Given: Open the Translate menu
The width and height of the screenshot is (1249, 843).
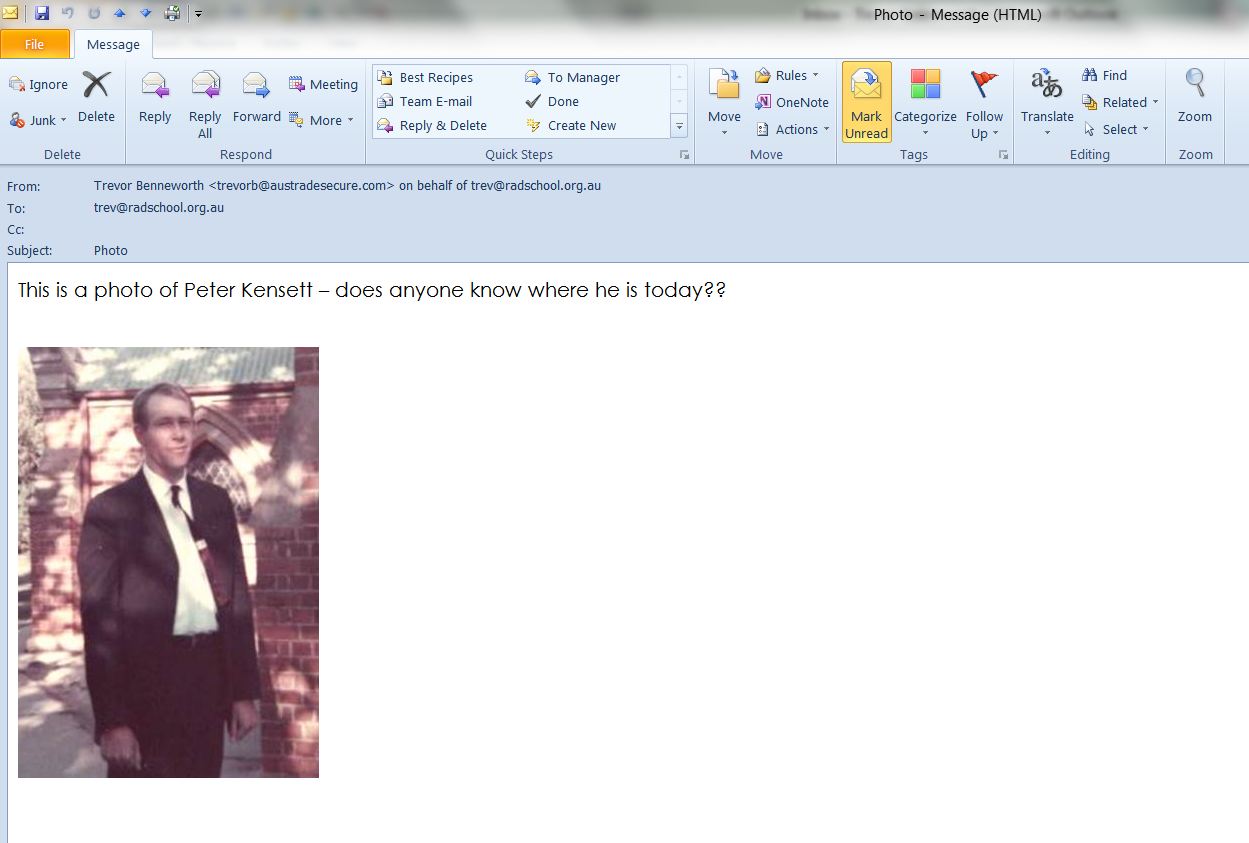Looking at the screenshot, I should tap(1047, 104).
